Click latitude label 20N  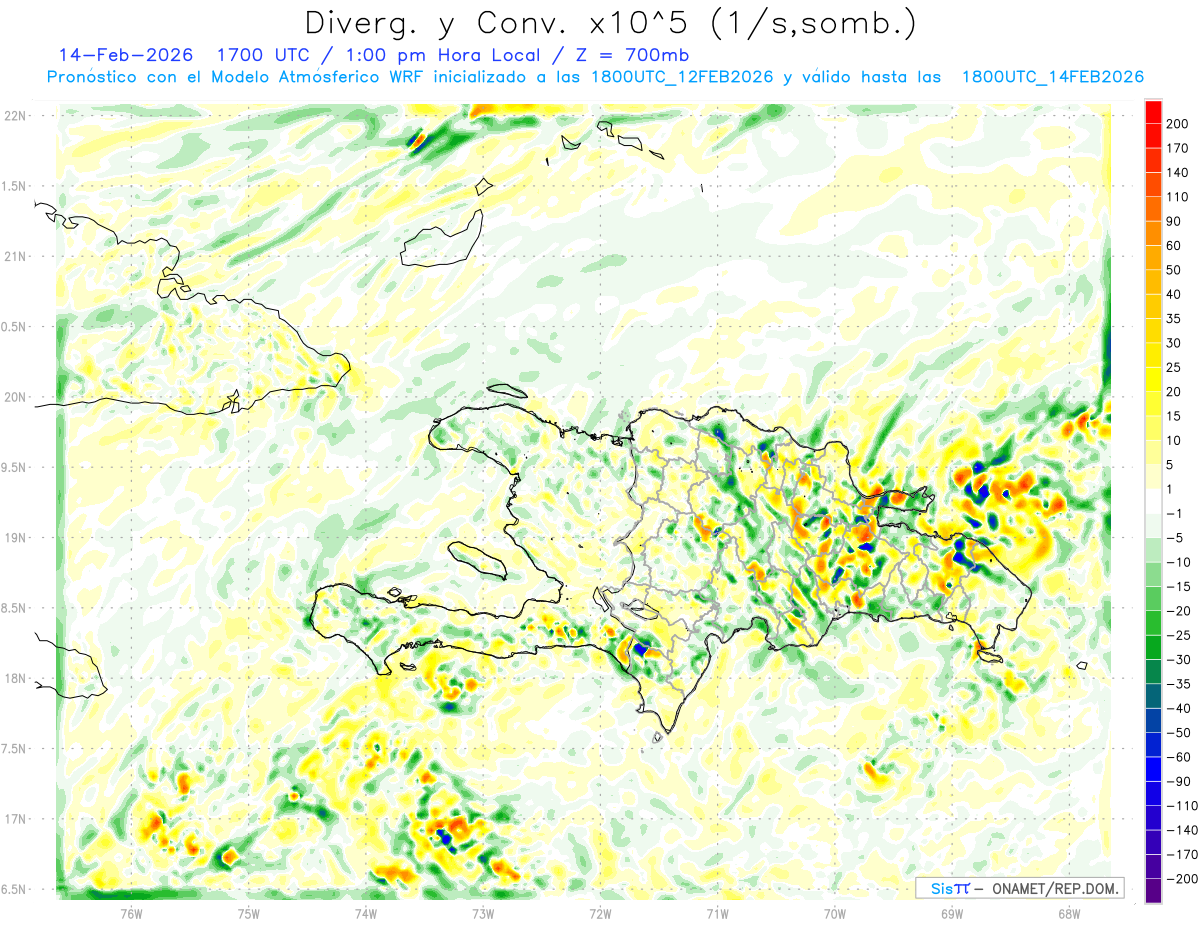click(17, 397)
